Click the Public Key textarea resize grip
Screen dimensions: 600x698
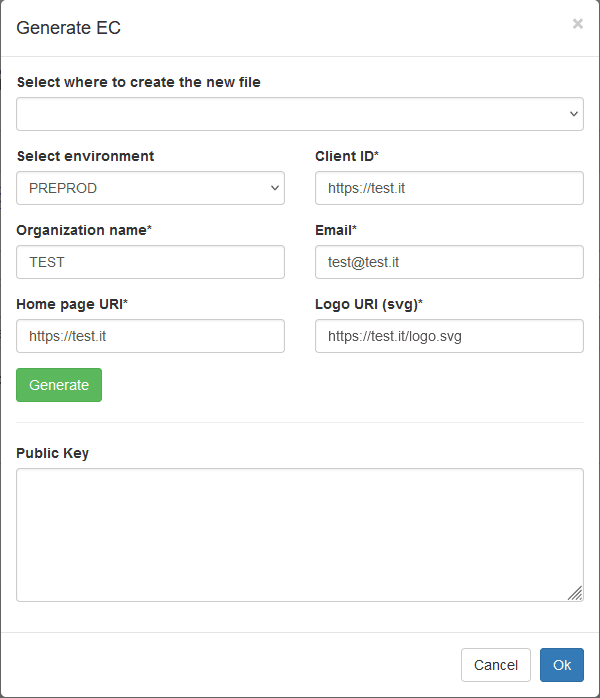click(576, 593)
